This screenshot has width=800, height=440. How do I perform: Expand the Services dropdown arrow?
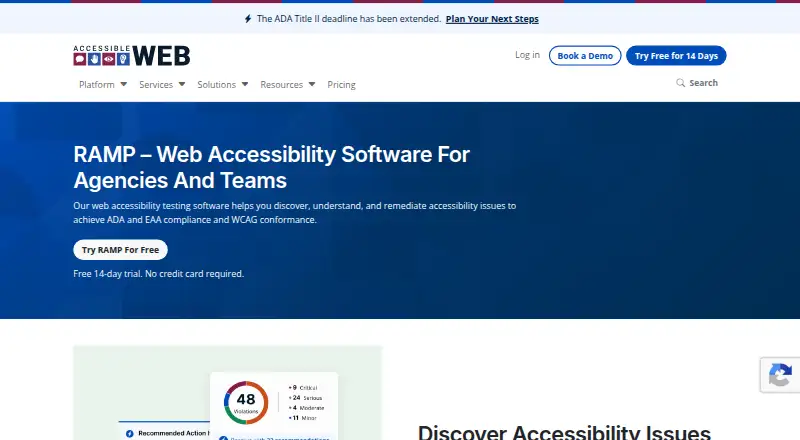click(182, 84)
